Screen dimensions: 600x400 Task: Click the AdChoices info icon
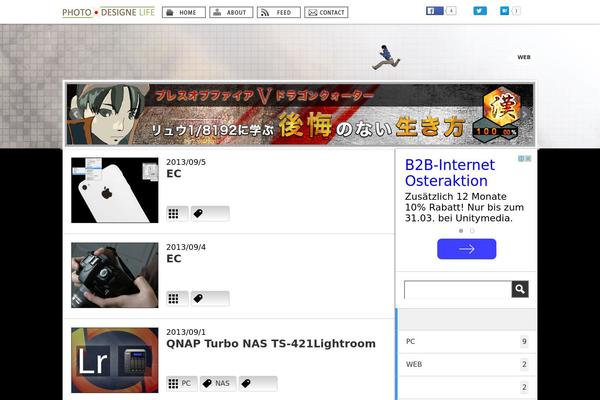521,158
